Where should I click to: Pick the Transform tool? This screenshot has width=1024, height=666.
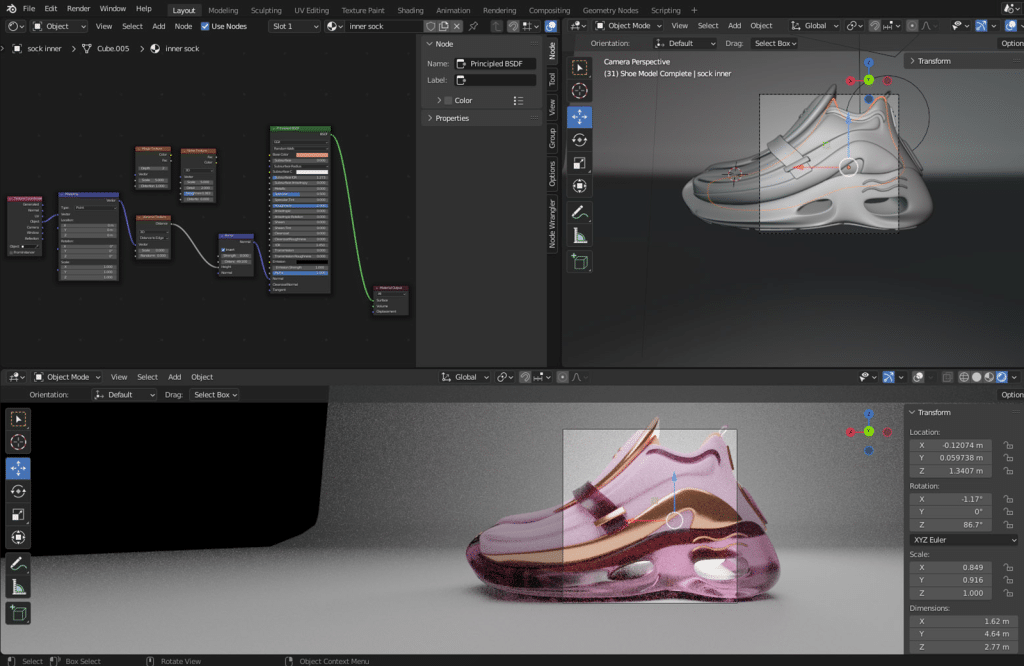[580, 186]
